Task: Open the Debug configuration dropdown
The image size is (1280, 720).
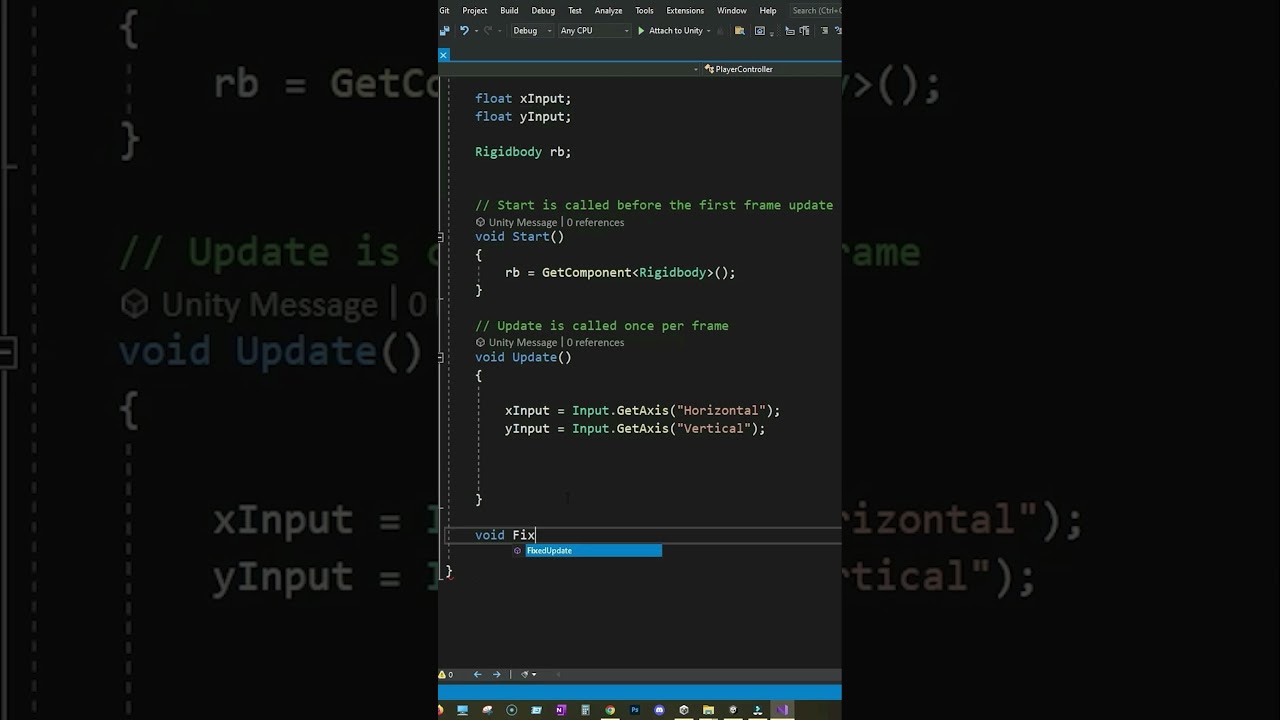Action: (x=532, y=31)
